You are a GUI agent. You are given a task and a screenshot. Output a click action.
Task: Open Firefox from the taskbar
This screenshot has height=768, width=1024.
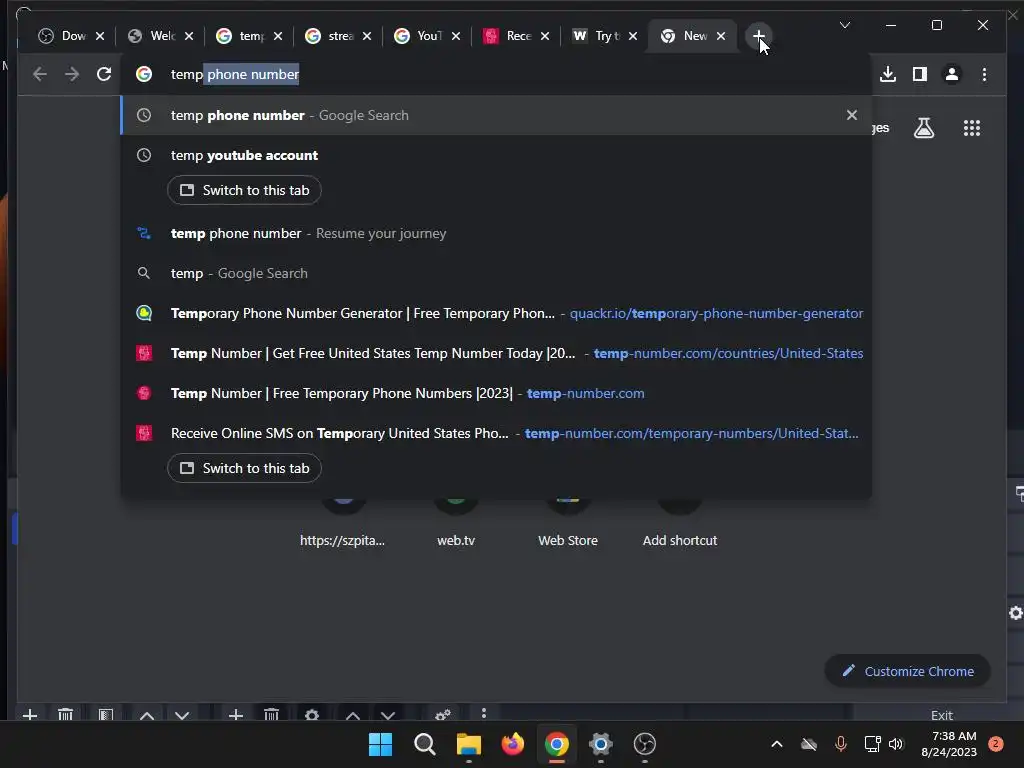point(513,744)
